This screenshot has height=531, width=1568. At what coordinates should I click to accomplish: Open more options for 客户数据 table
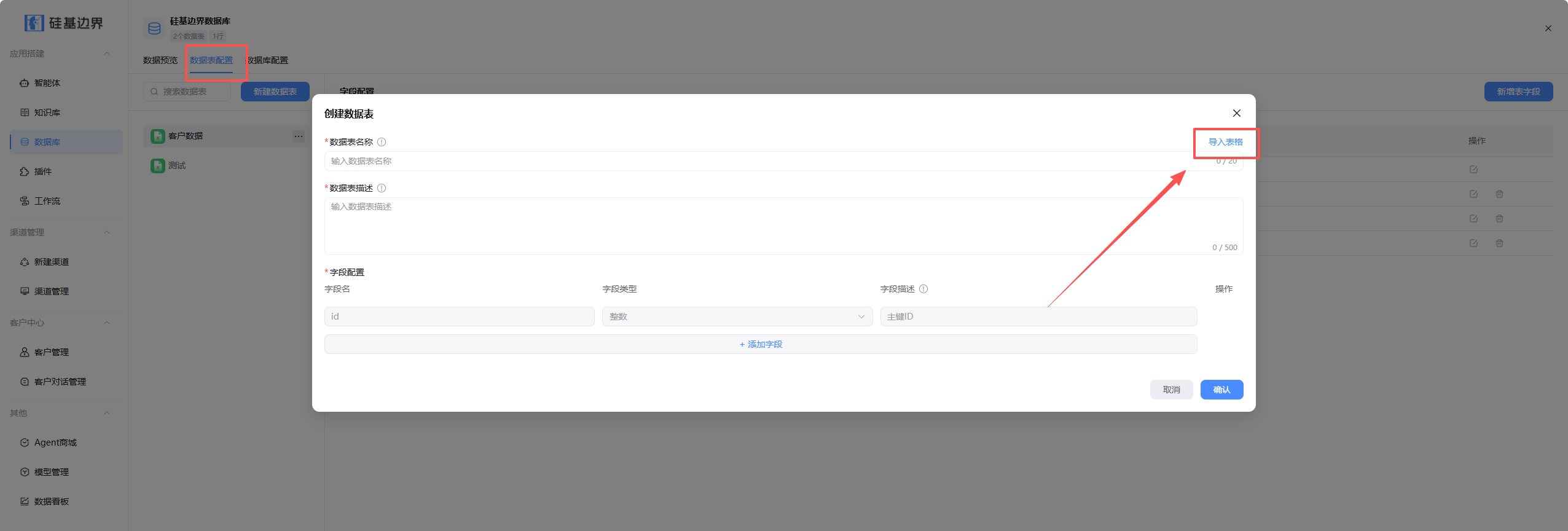299,136
